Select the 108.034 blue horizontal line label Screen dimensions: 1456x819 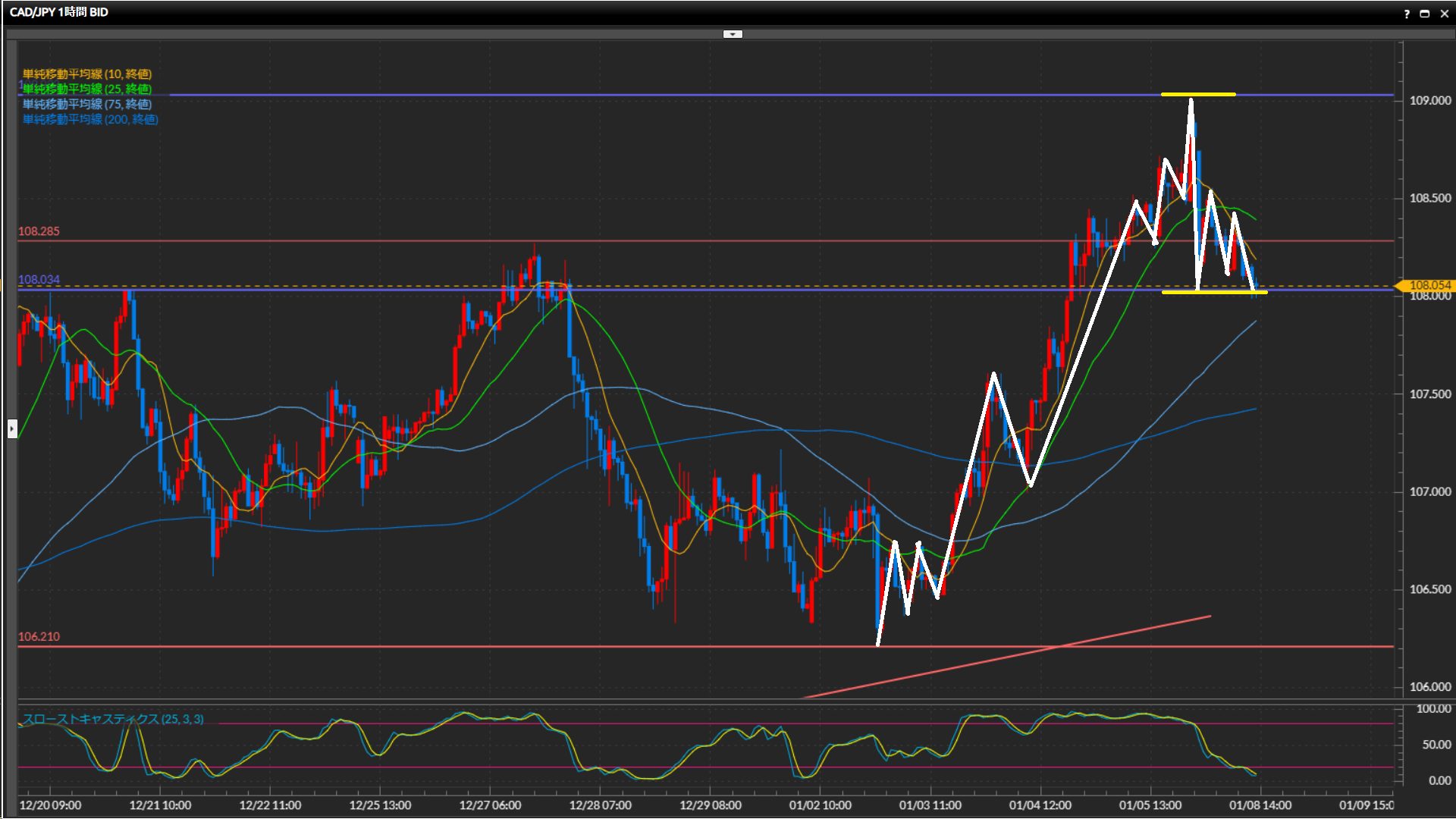point(39,280)
